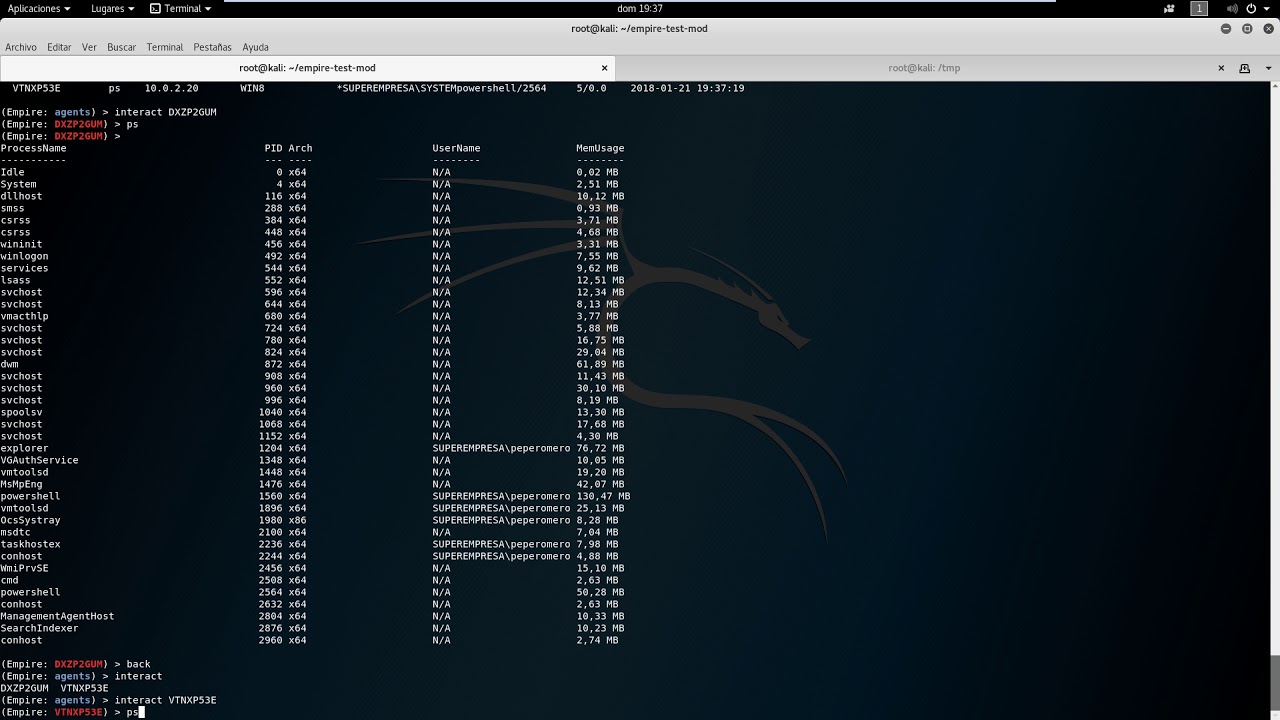Viewport: 1280px width, 720px height.
Task: Click the MsMpEng process name
Action: click(24, 484)
